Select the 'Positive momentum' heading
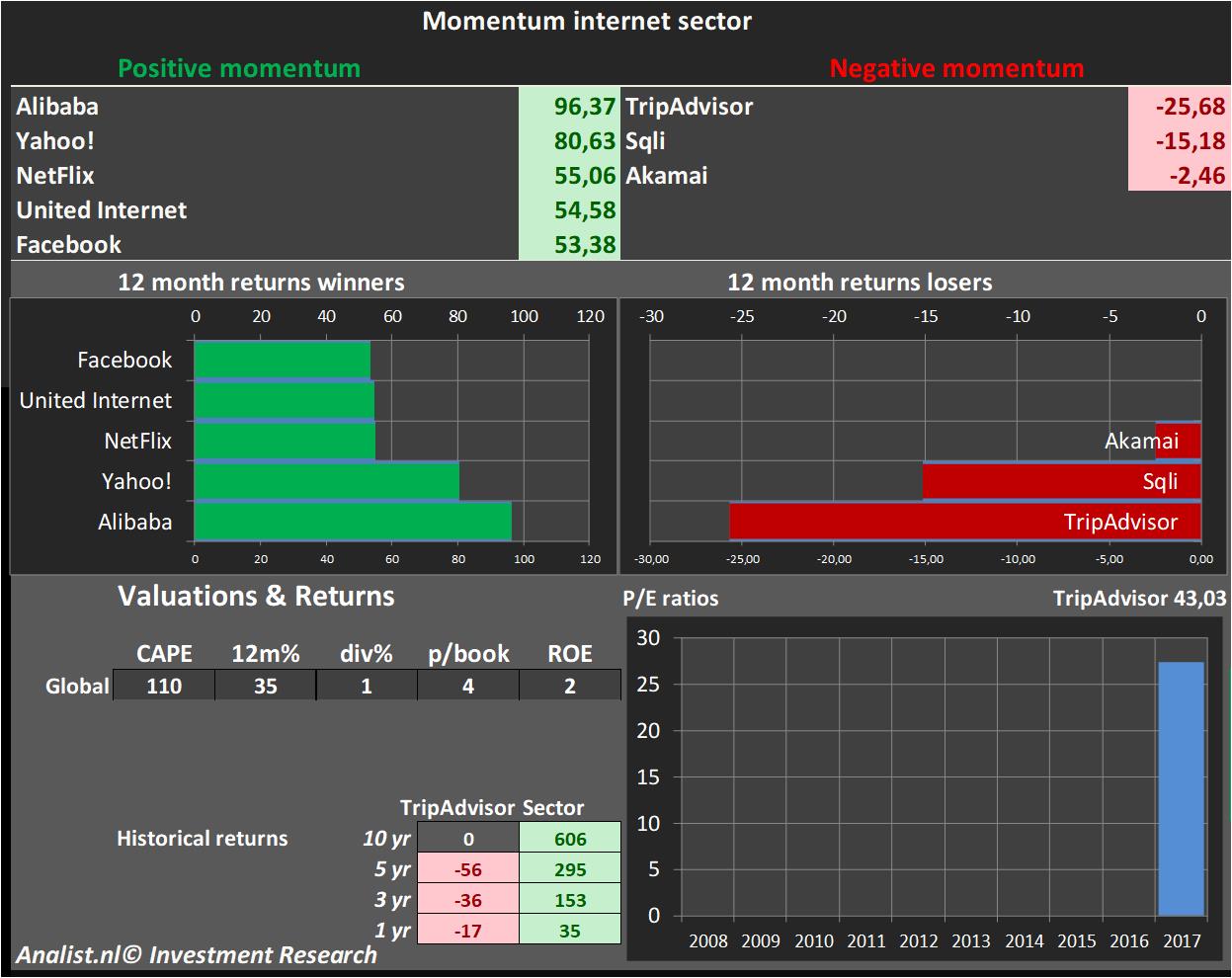 tap(239, 68)
